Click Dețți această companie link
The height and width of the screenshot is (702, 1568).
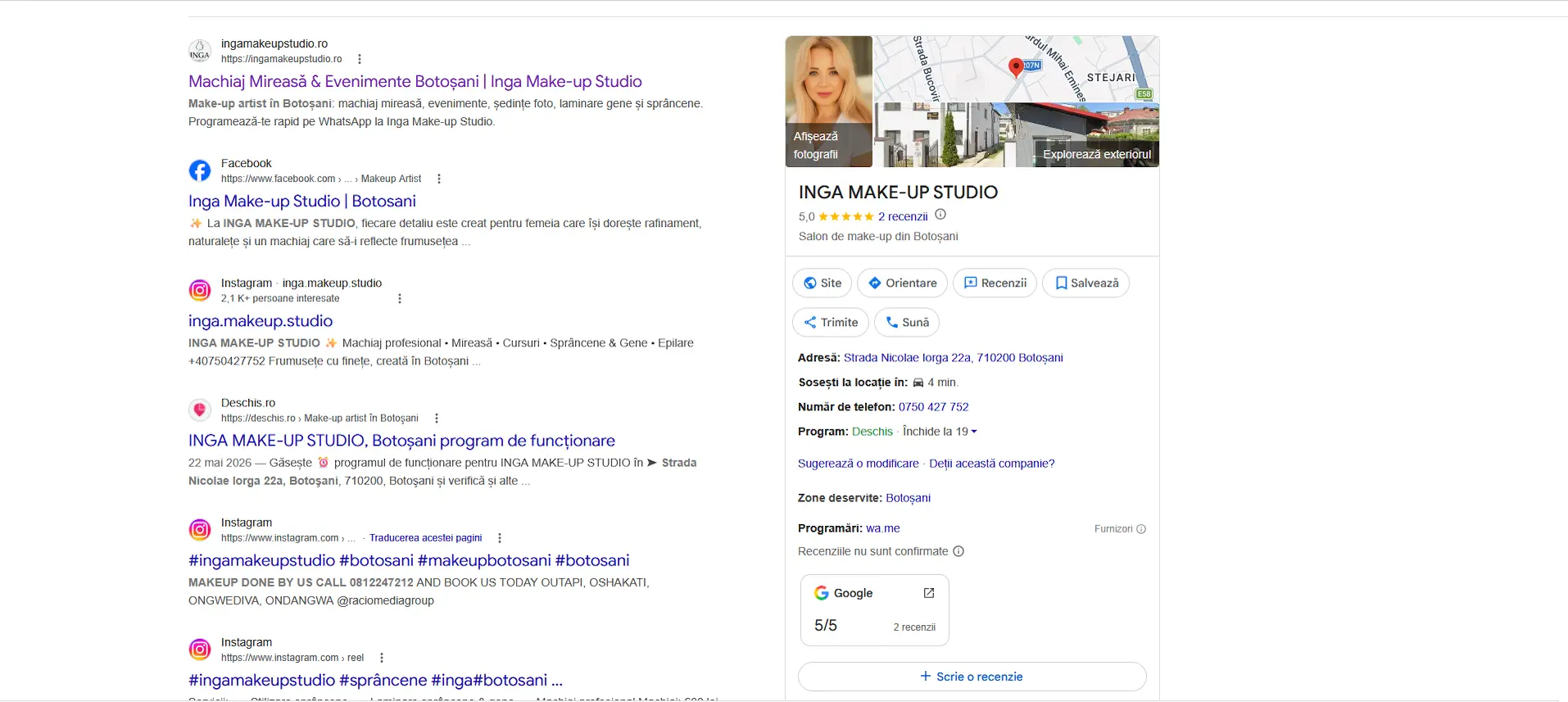pyautogui.click(x=992, y=464)
